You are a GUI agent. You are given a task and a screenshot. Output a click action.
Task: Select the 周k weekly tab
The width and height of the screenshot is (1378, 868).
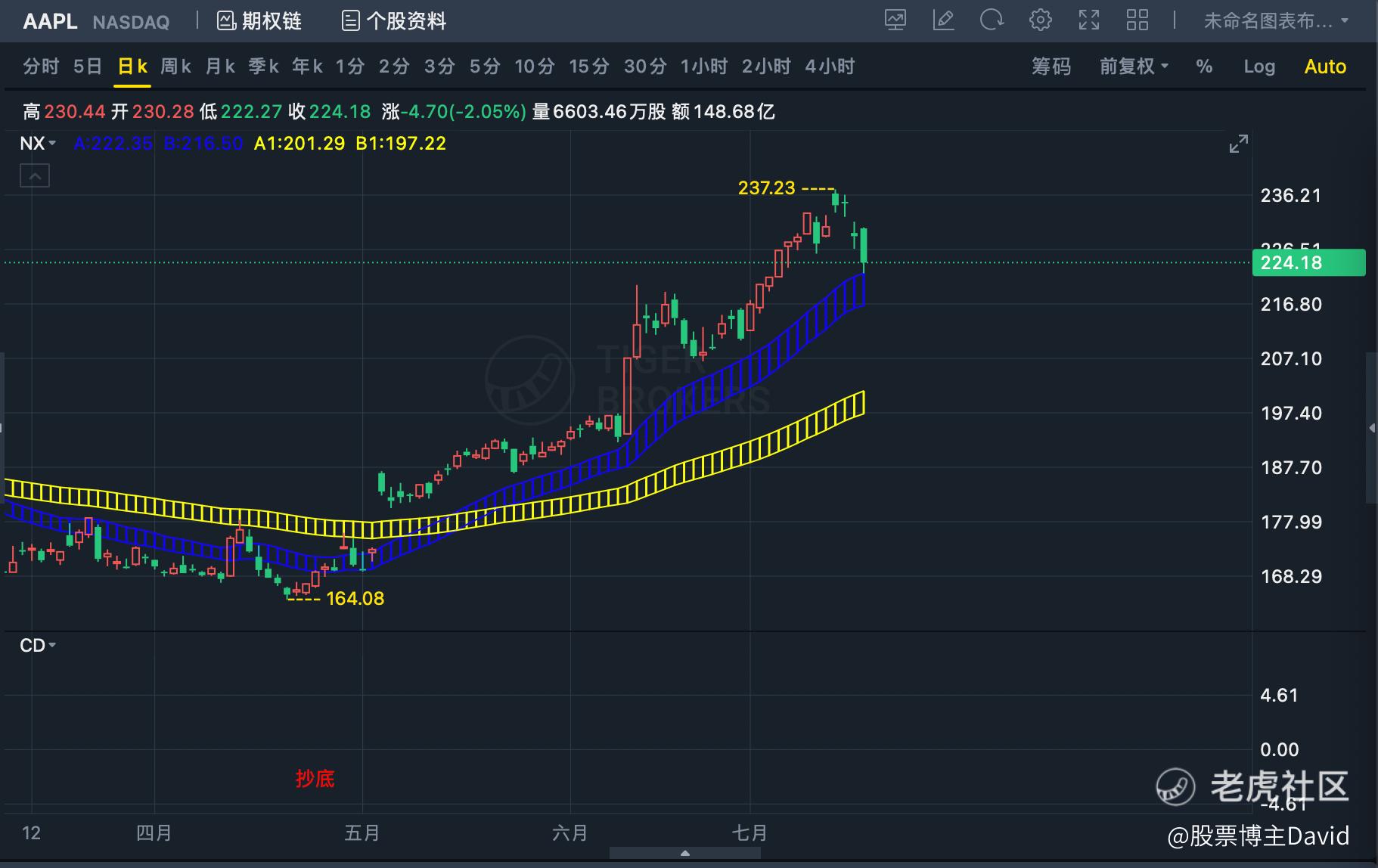tap(176, 67)
